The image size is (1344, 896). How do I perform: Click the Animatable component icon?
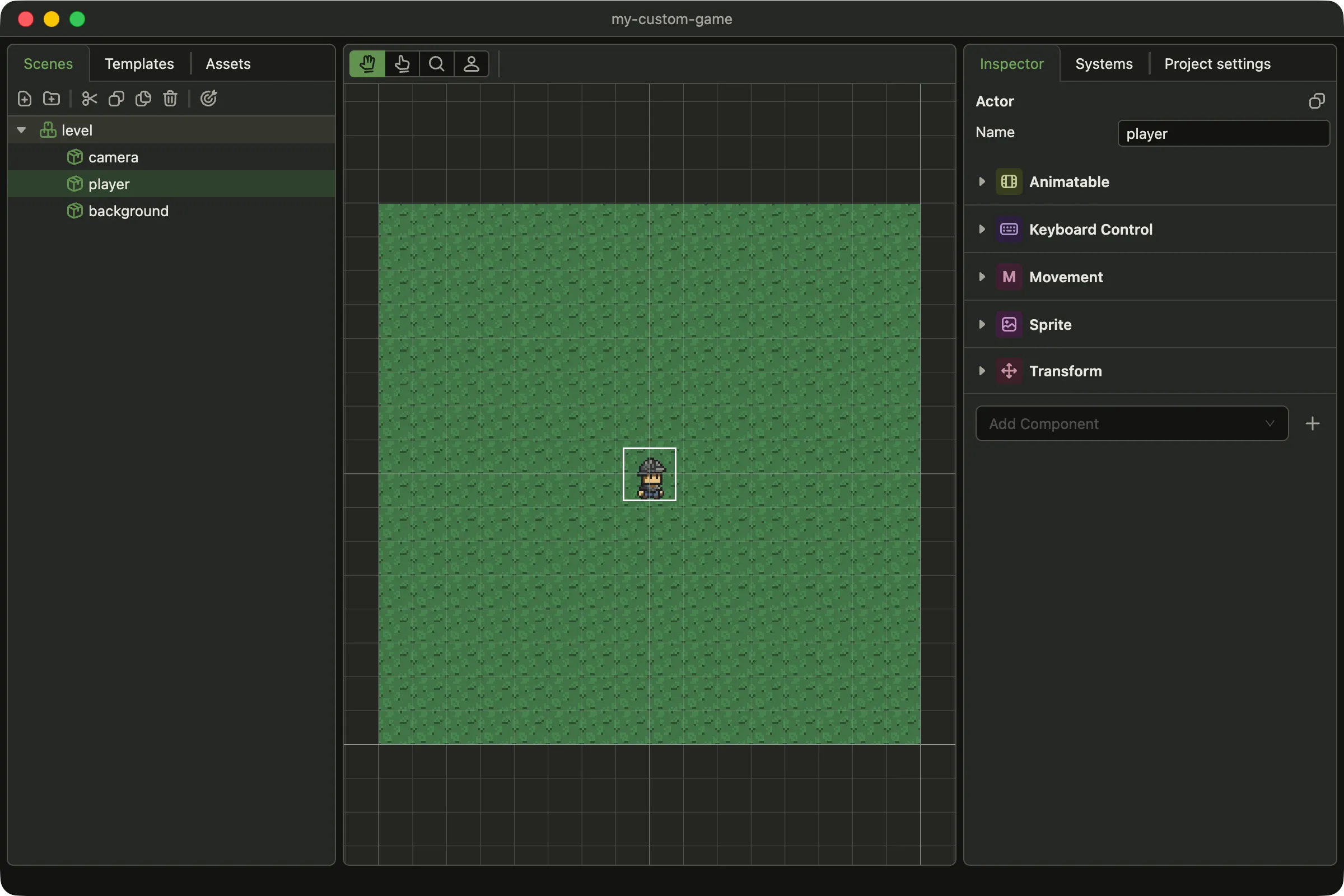tap(1009, 181)
